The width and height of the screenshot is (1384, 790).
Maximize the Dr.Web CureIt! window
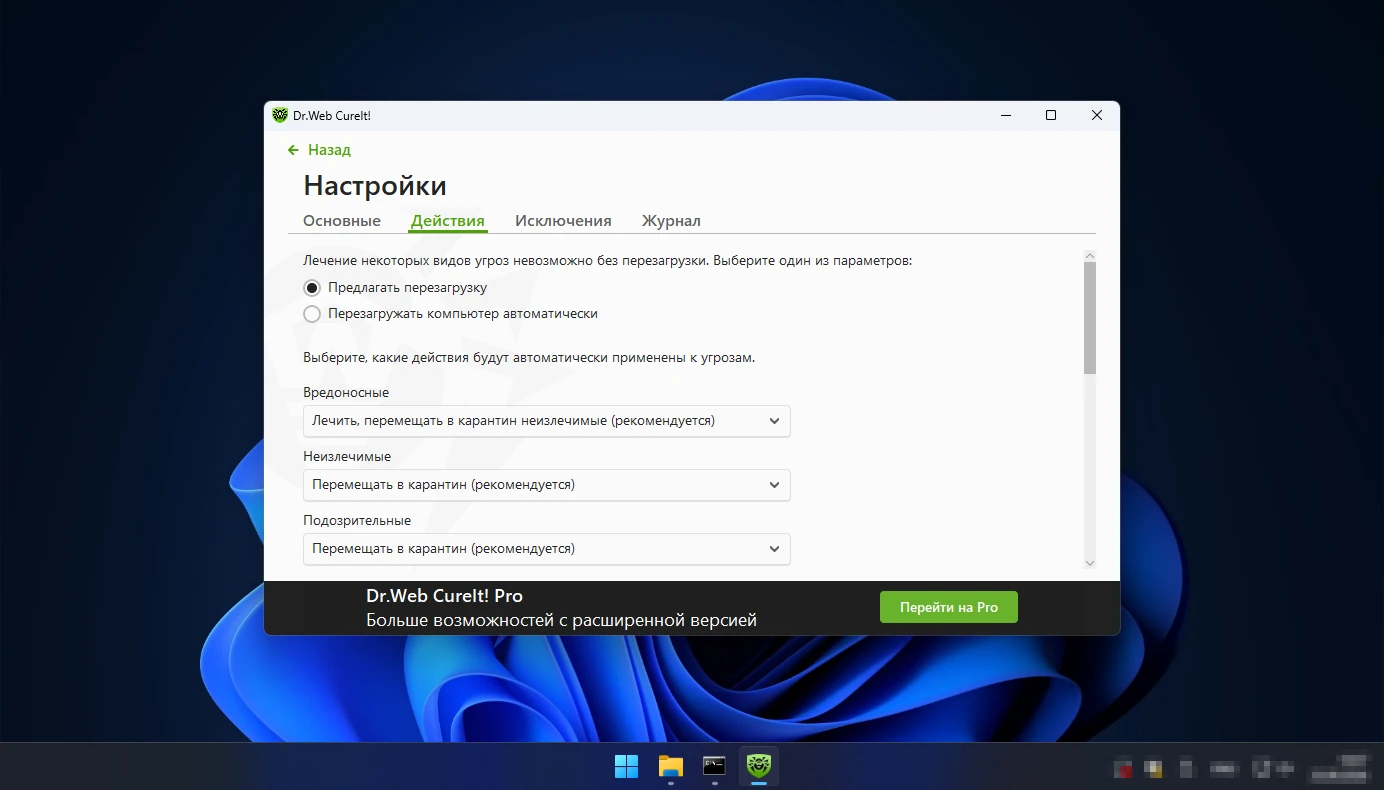[1051, 115]
